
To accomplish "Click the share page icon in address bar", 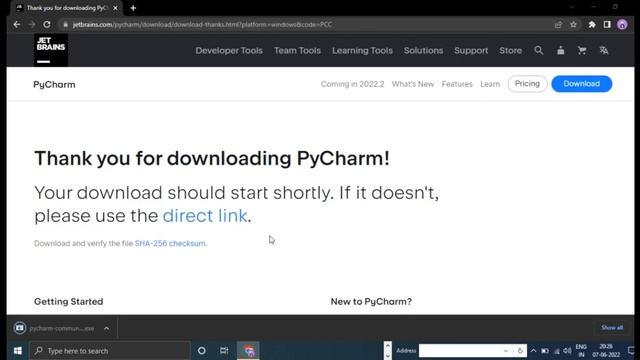I will coord(558,24).
